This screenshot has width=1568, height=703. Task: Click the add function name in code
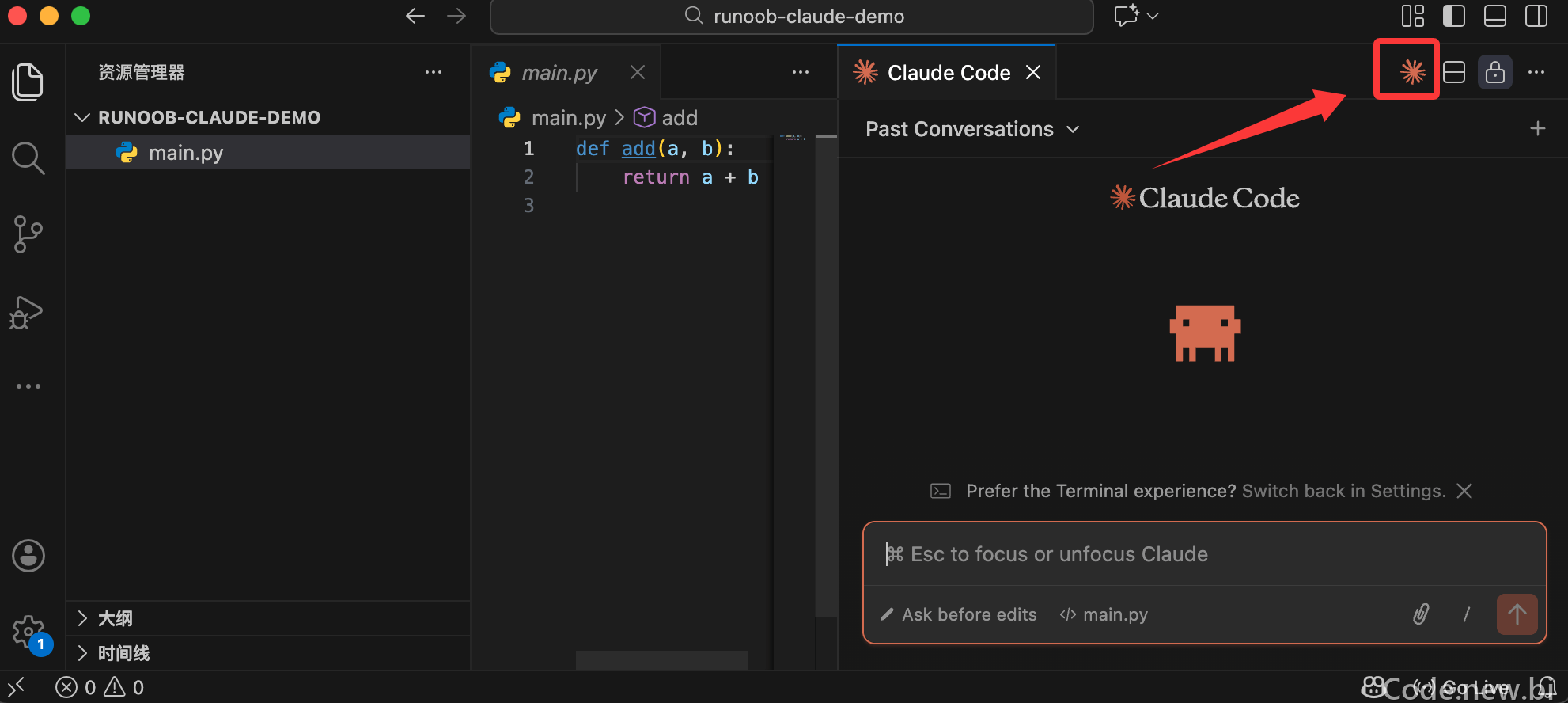(x=638, y=148)
